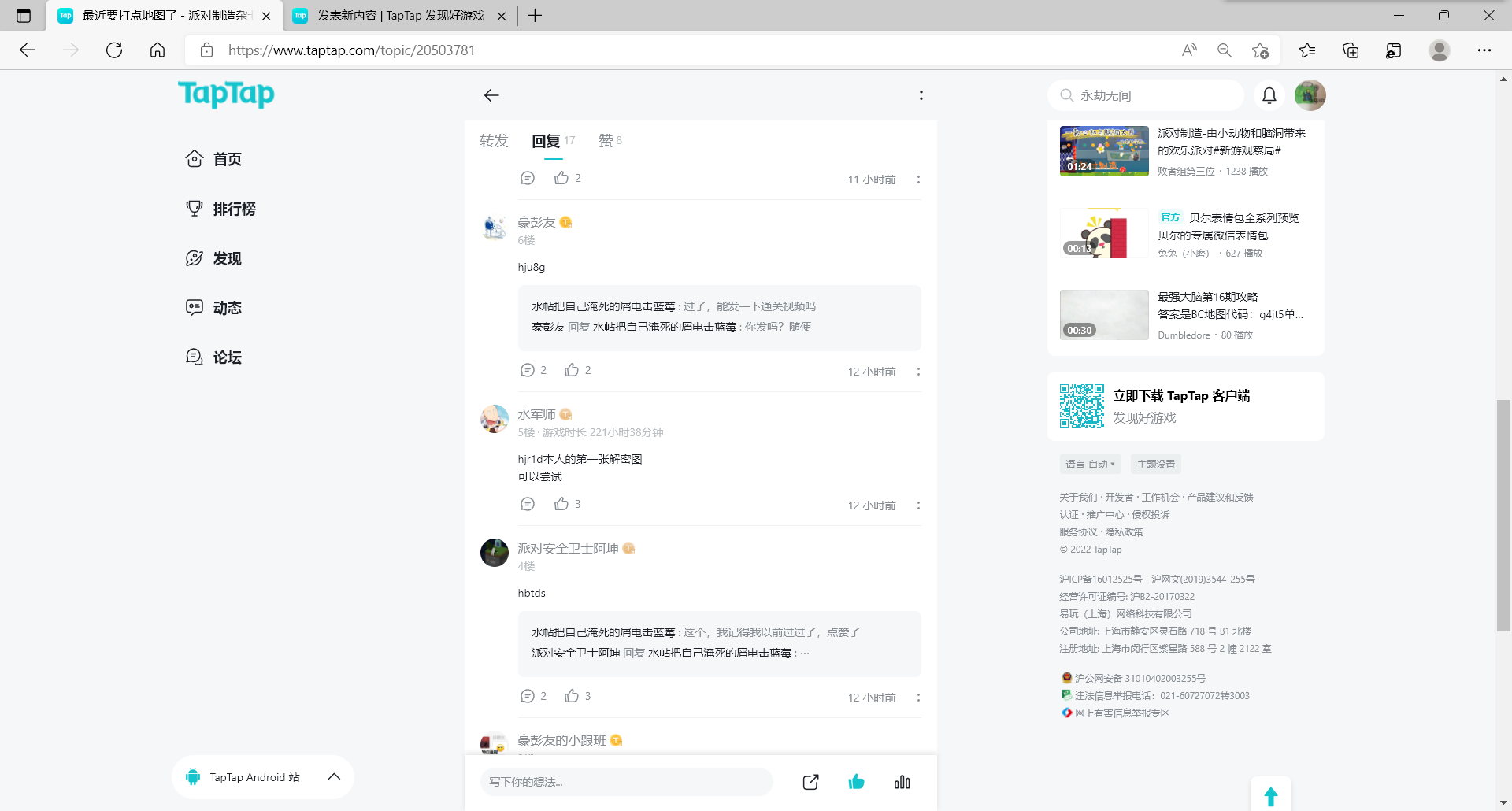
Task: Open the 动态 feed section
Action: click(213, 308)
